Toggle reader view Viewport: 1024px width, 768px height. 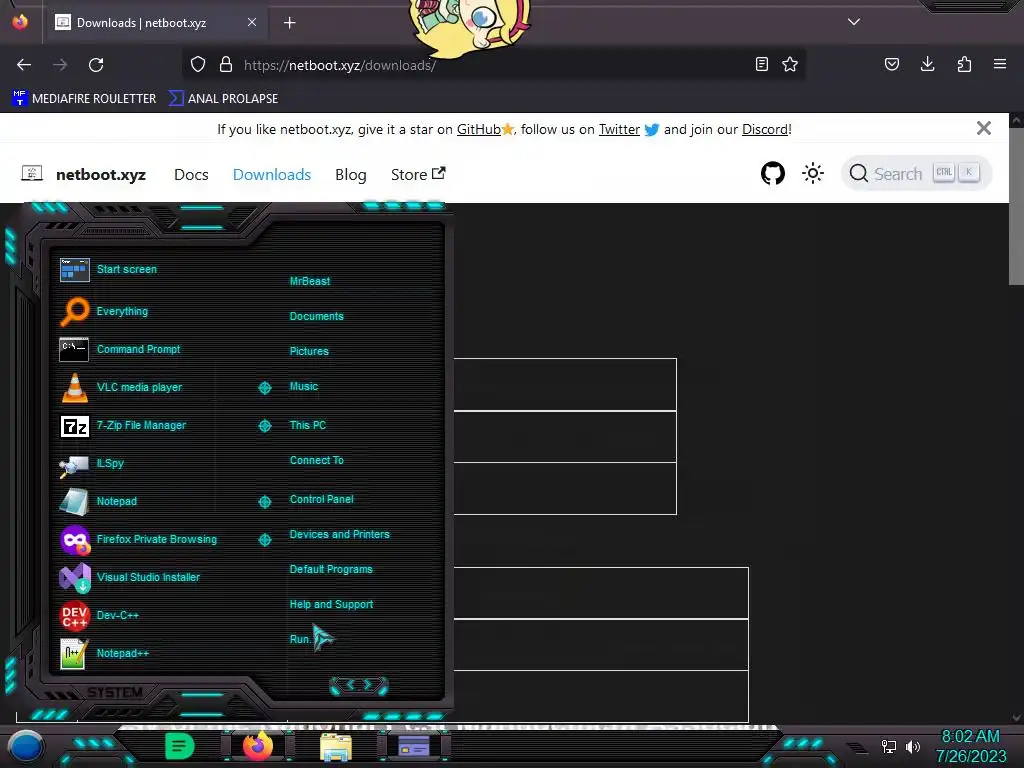coord(761,64)
